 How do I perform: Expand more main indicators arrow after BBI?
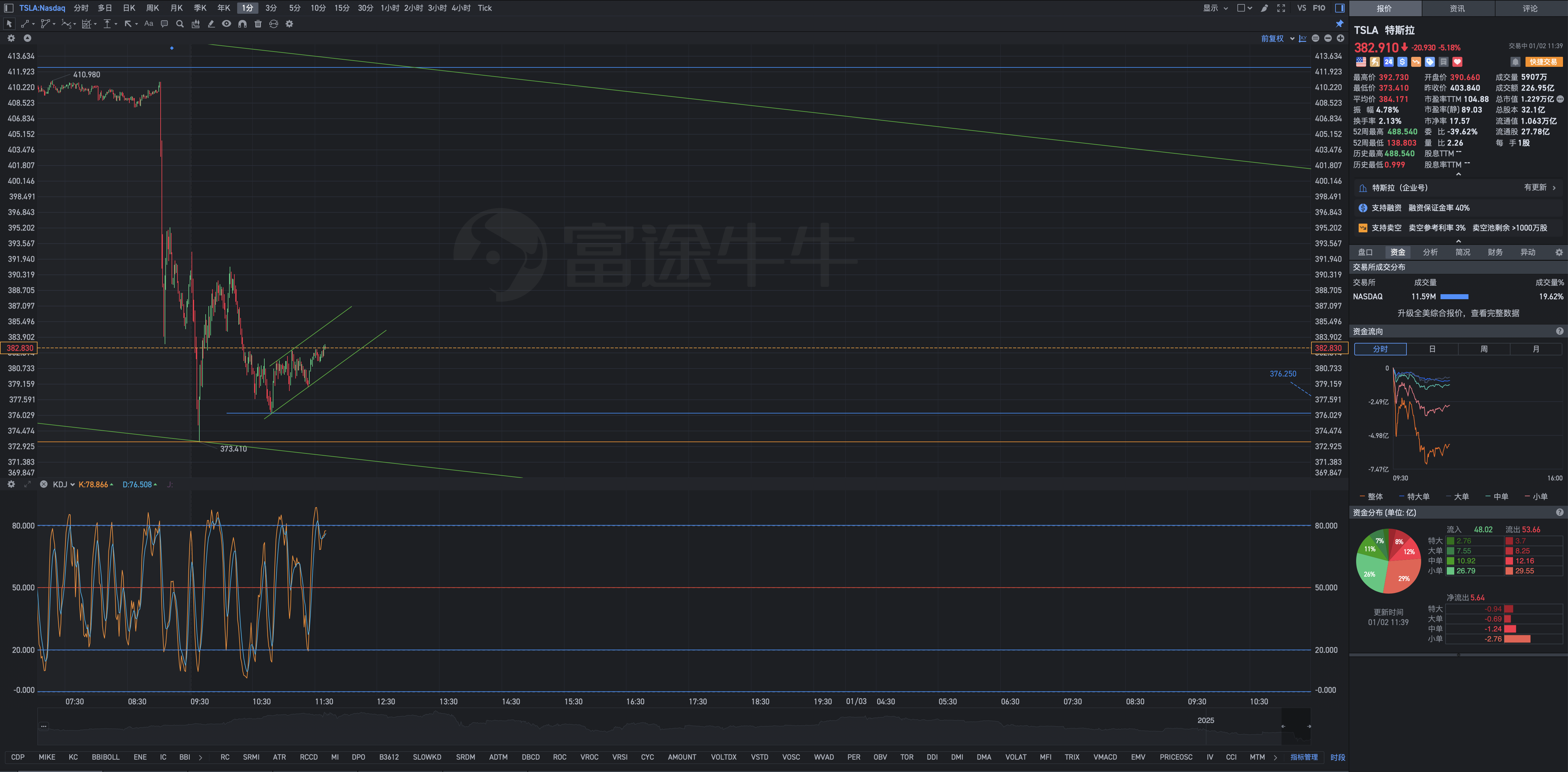click(200, 757)
